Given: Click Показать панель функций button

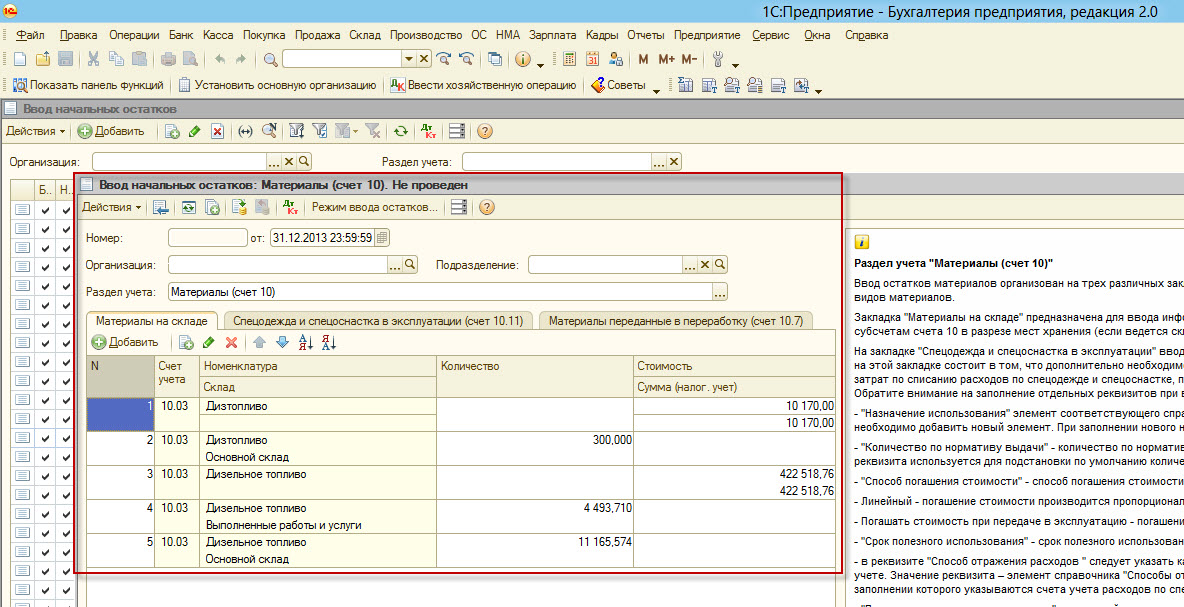Looking at the screenshot, I should coord(89,86).
